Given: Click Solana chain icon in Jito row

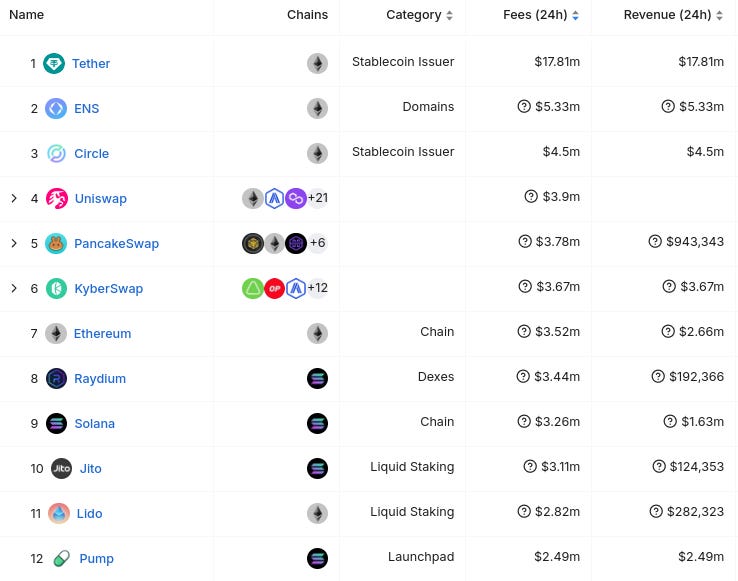Looking at the screenshot, I should click(318, 468).
